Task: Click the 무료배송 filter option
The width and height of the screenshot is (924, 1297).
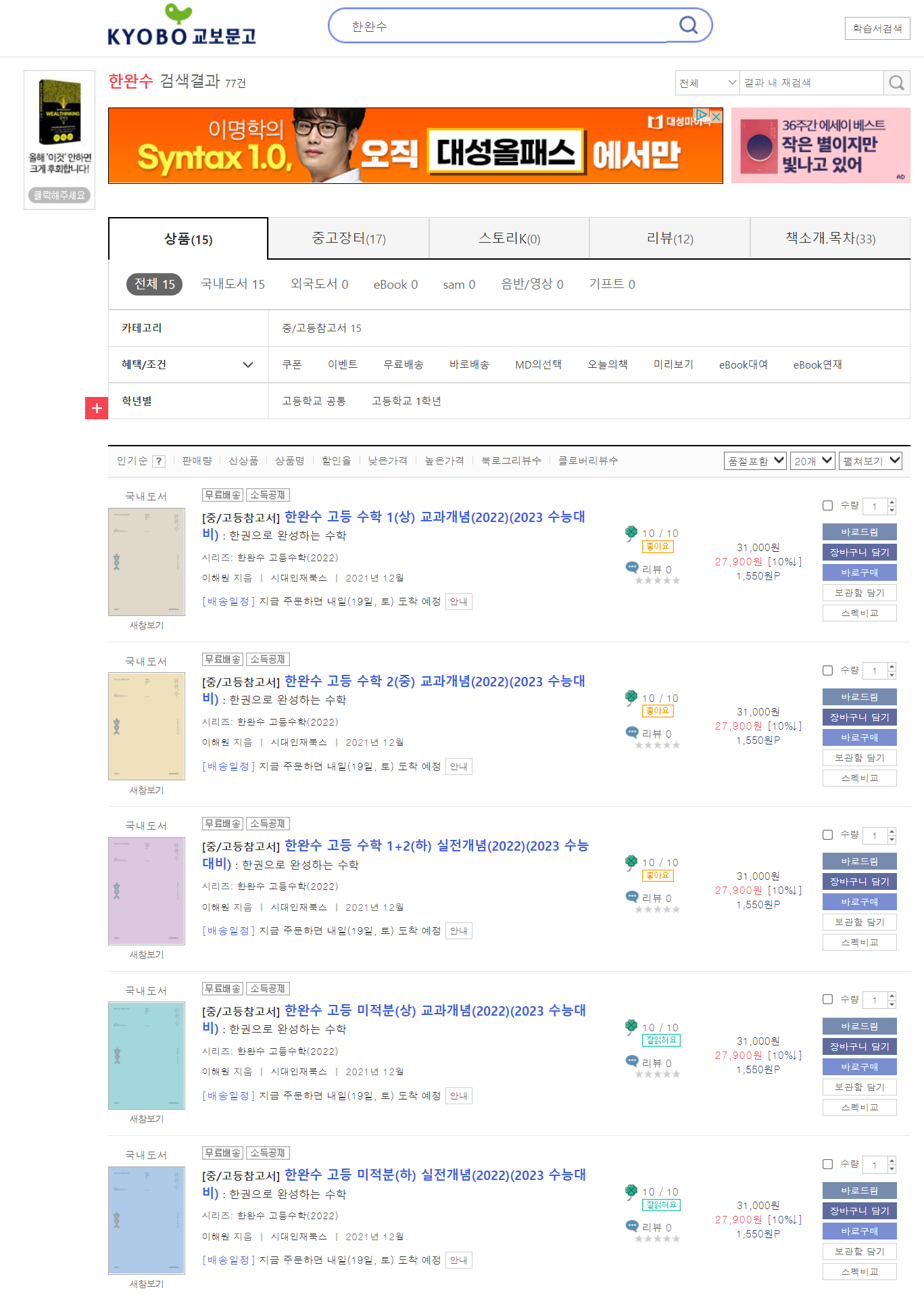Action: [404, 364]
